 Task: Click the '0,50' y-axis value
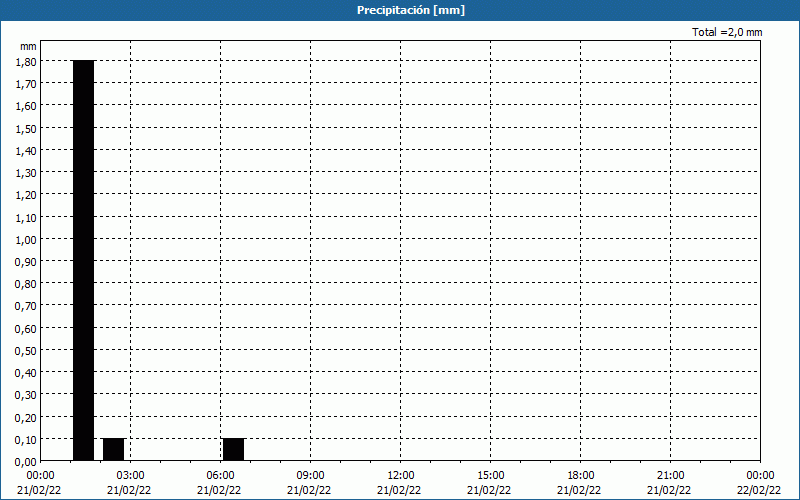(x=26, y=351)
